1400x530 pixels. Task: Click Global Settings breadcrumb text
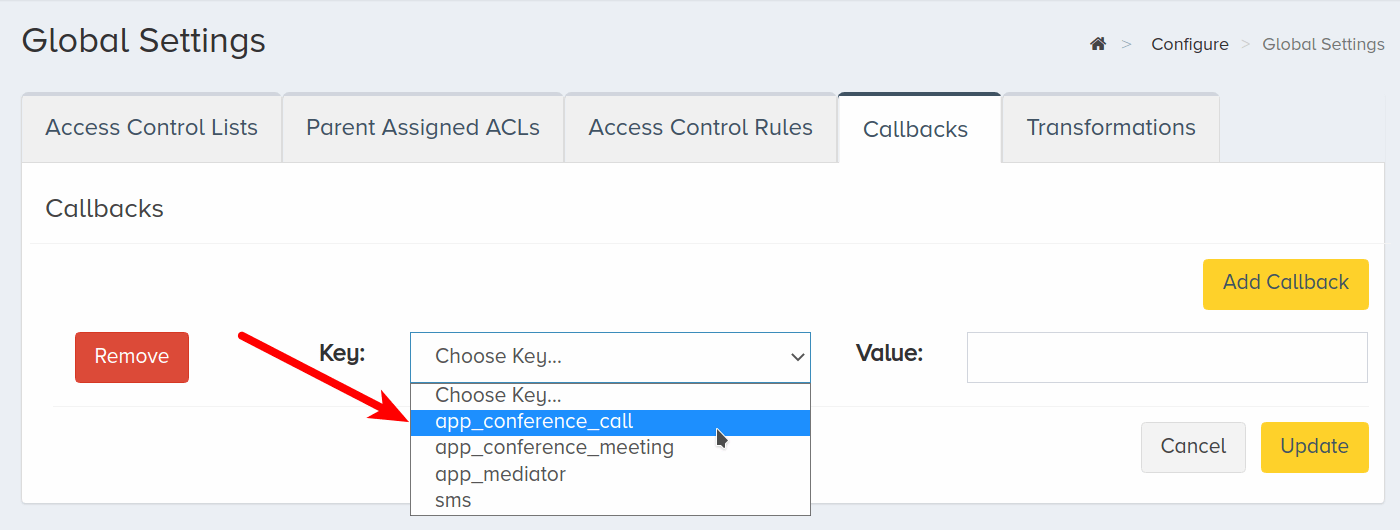point(1323,44)
